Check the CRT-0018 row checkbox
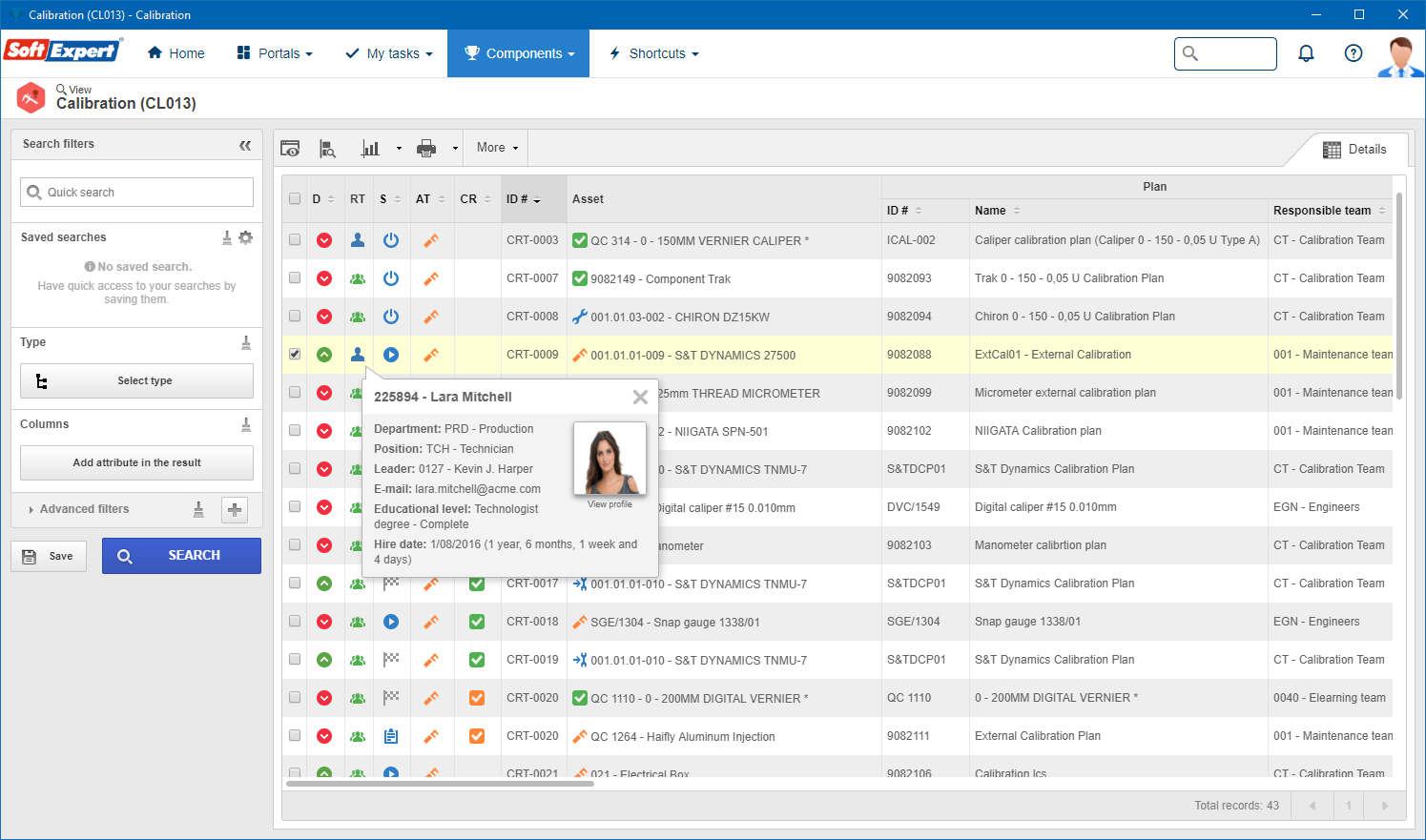Screen dimensions: 1426x840 click(295, 622)
